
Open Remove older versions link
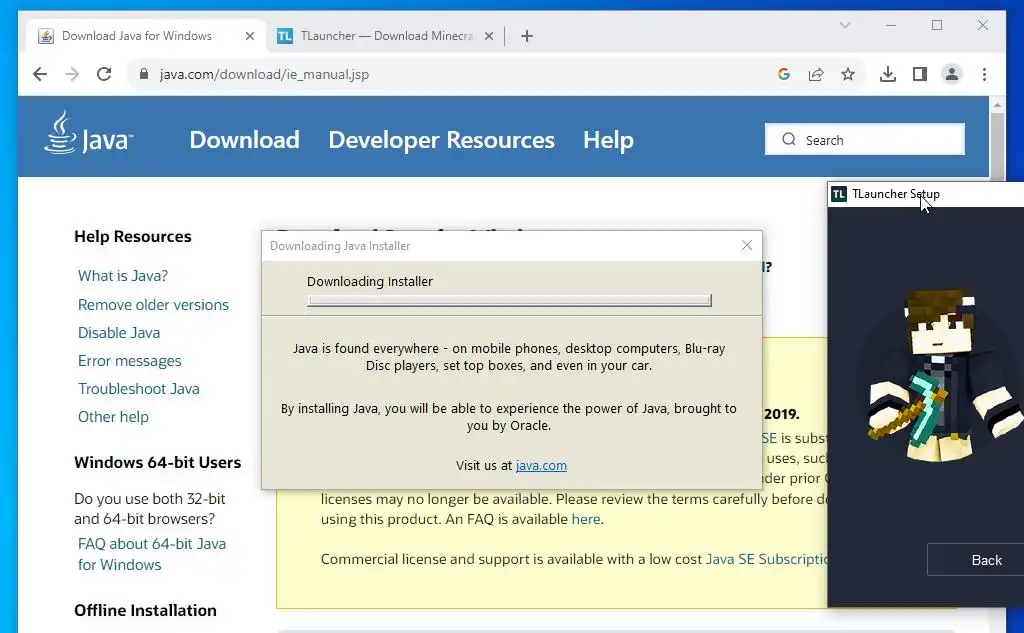(153, 304)
